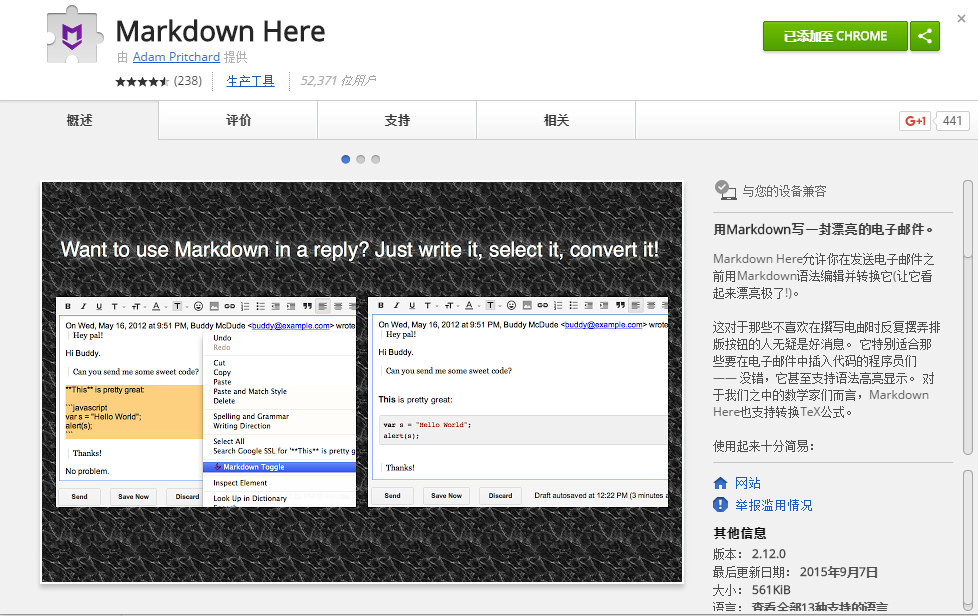Click the version text 2.12.0
978x616 pixels.
coord(768,554)
